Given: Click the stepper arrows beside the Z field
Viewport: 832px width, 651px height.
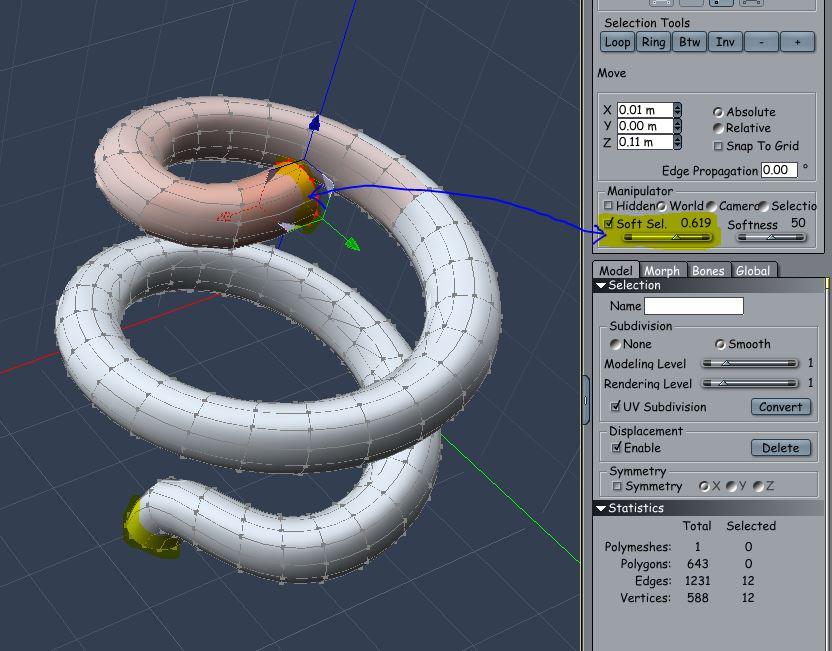Looking at the screenshot, I should pyautogui.click(x=678, y=142).
